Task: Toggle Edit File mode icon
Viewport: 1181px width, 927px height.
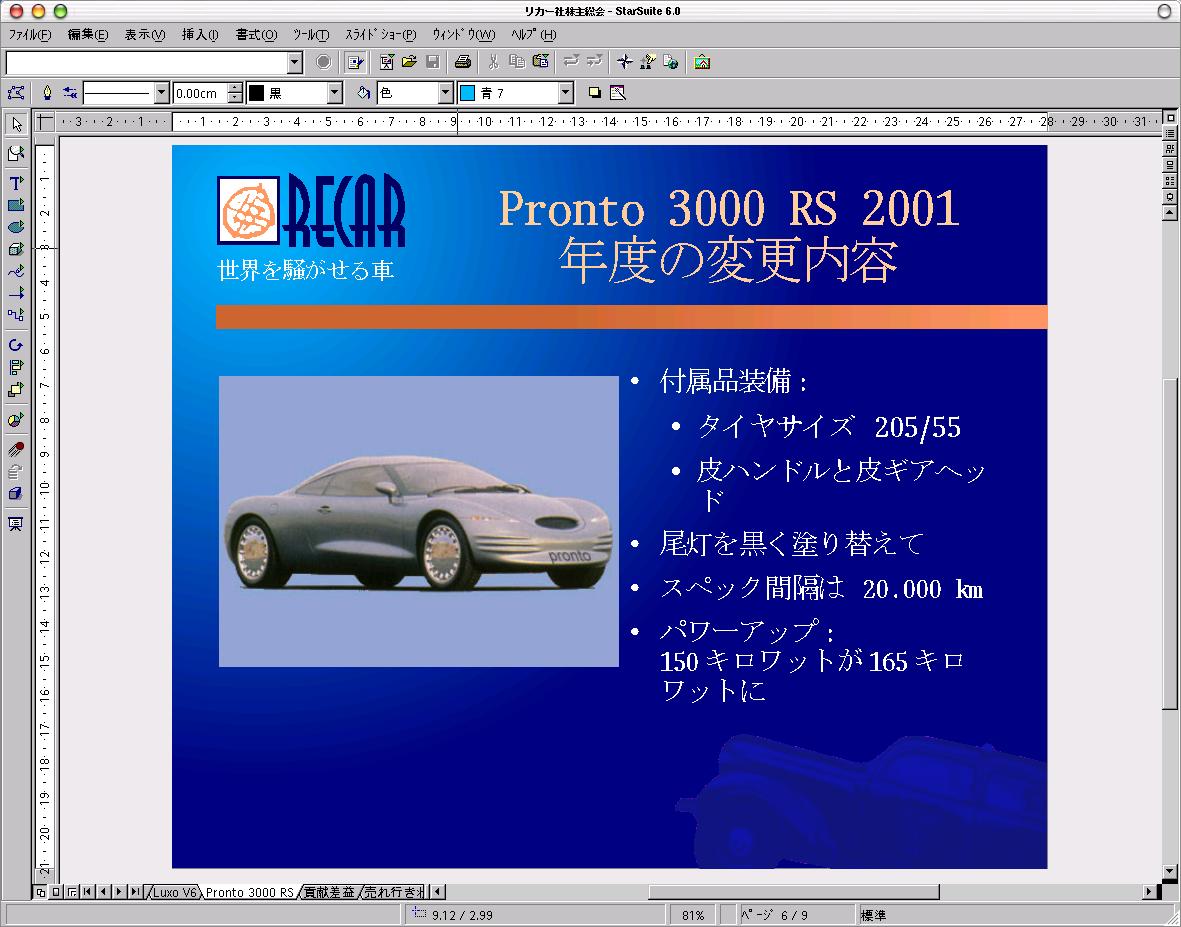Action: click(x=355, y=62)
